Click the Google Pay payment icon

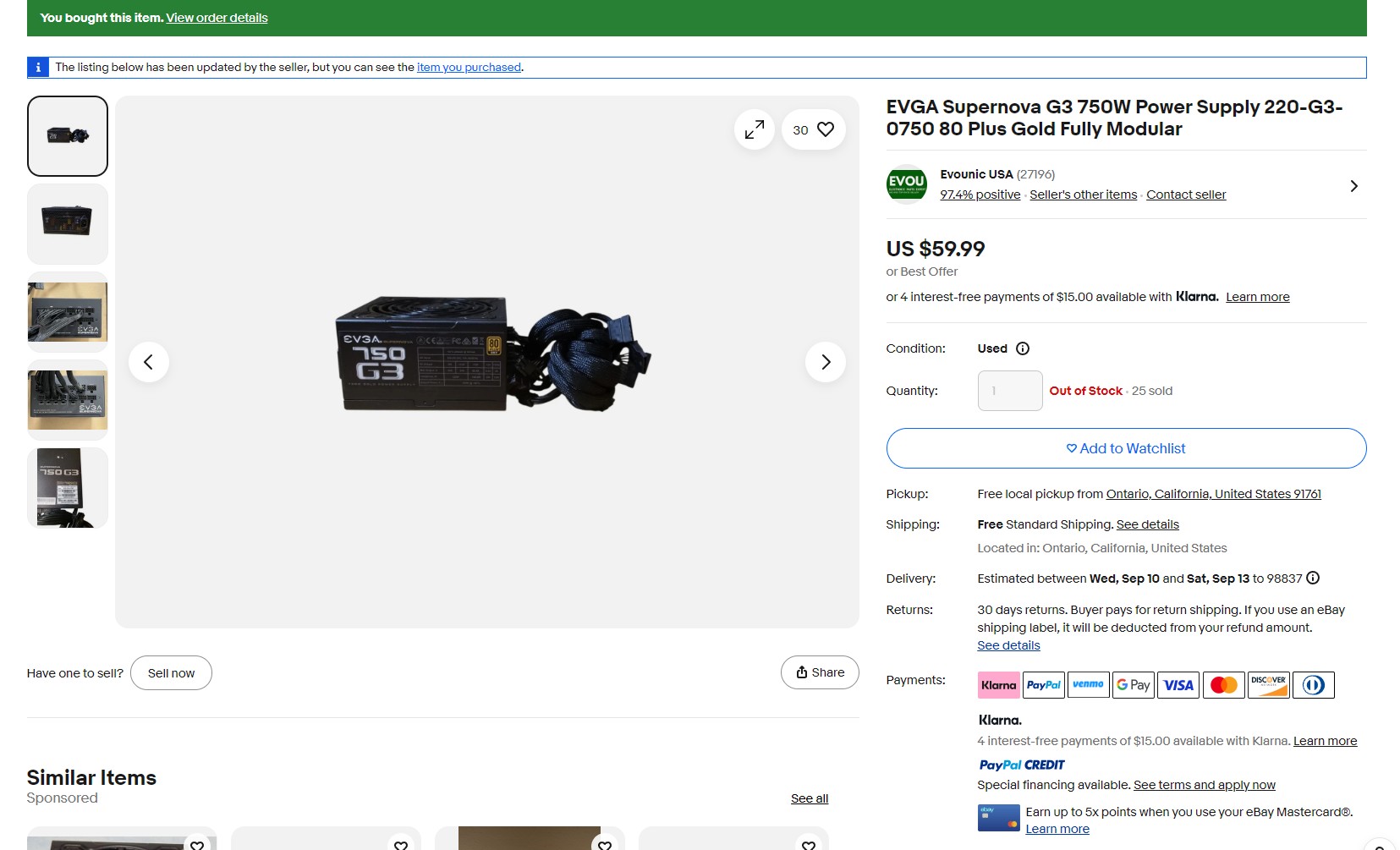tap(1134, 685)
